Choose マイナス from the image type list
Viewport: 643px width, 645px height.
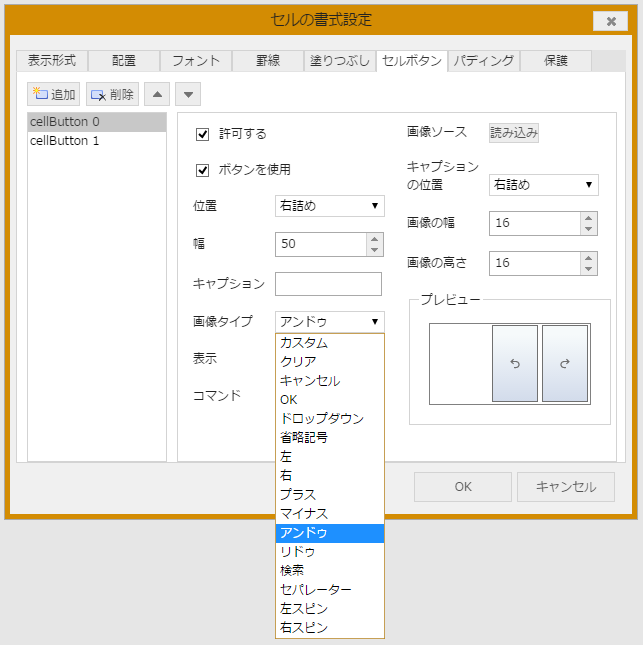(x=330, y=514)
